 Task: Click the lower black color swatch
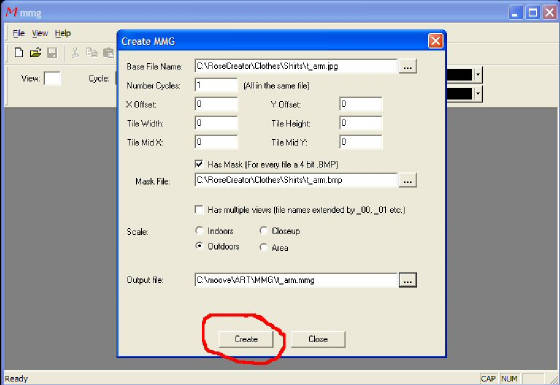point(460,94)
